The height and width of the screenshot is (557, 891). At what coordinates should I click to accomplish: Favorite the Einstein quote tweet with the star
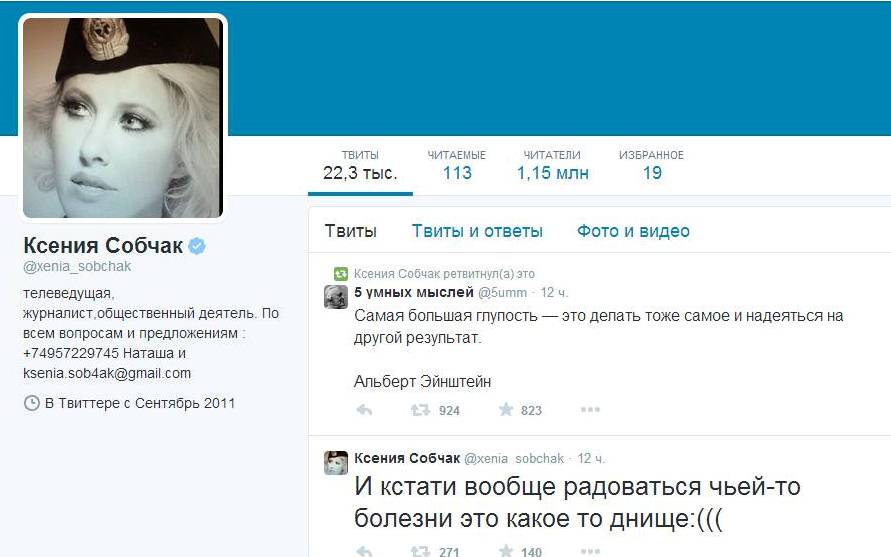(506, 409)
